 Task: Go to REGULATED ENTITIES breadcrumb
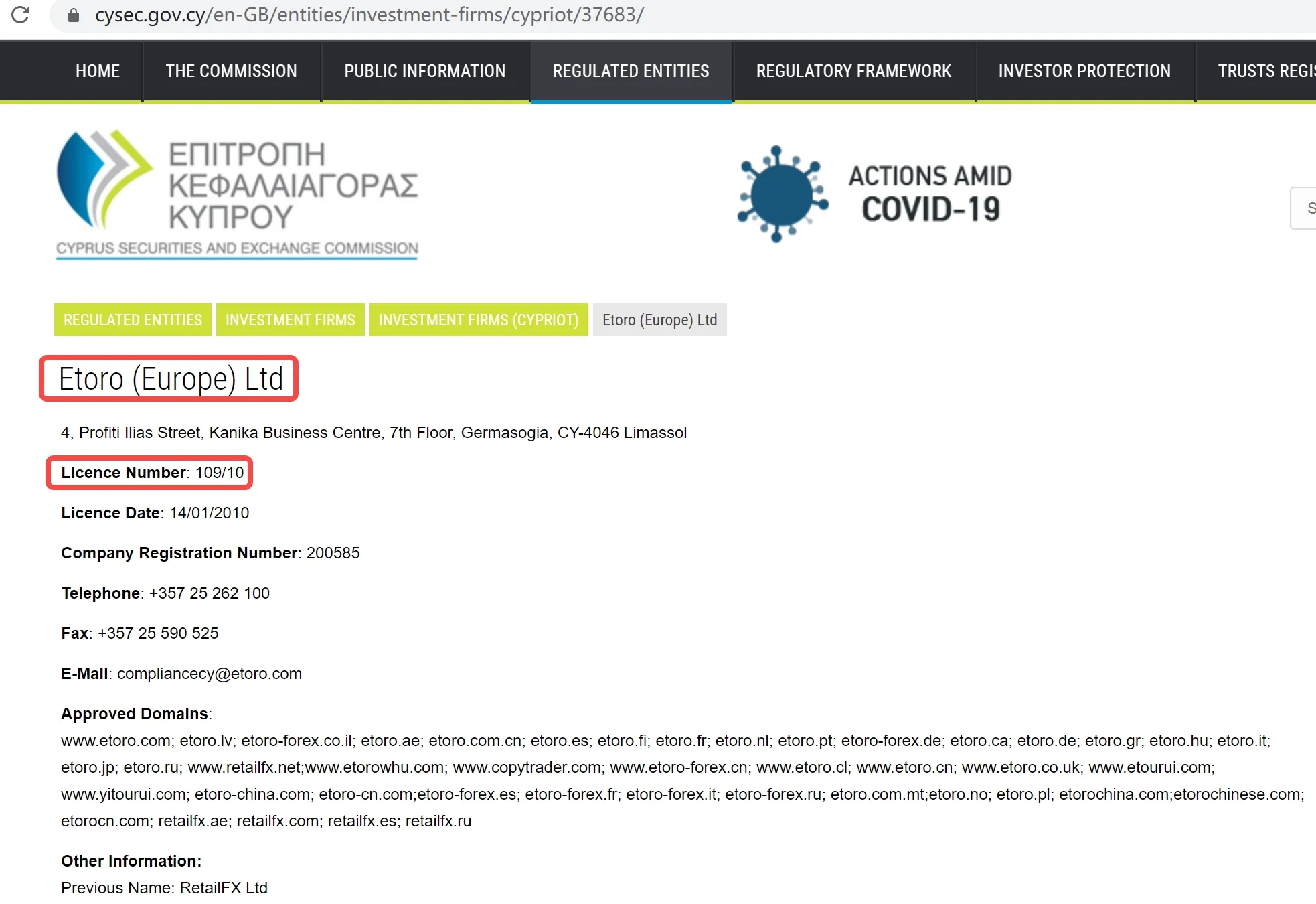[133, 320]
